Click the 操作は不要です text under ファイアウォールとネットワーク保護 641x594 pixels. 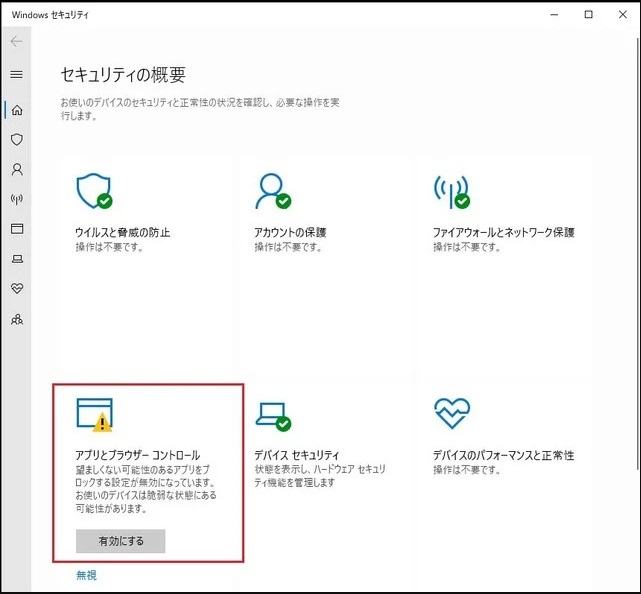coord(467,247)
